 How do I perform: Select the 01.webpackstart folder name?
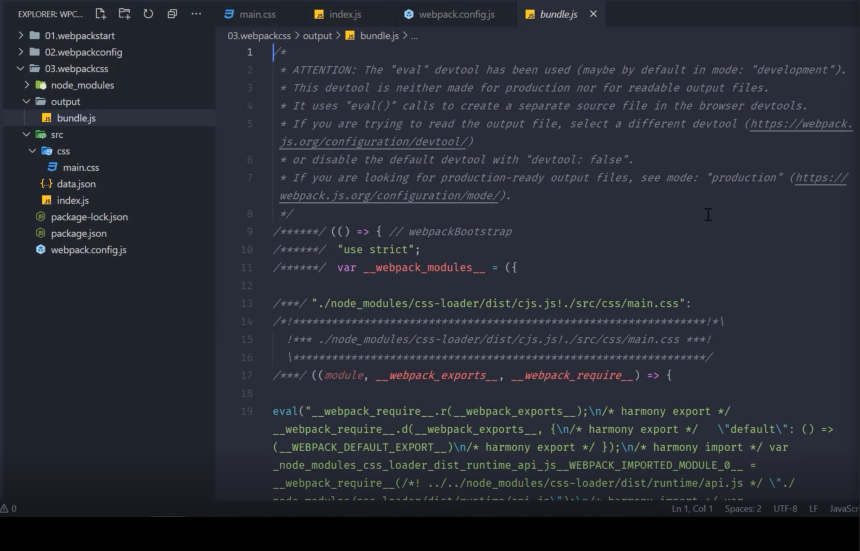pos(80,36)
